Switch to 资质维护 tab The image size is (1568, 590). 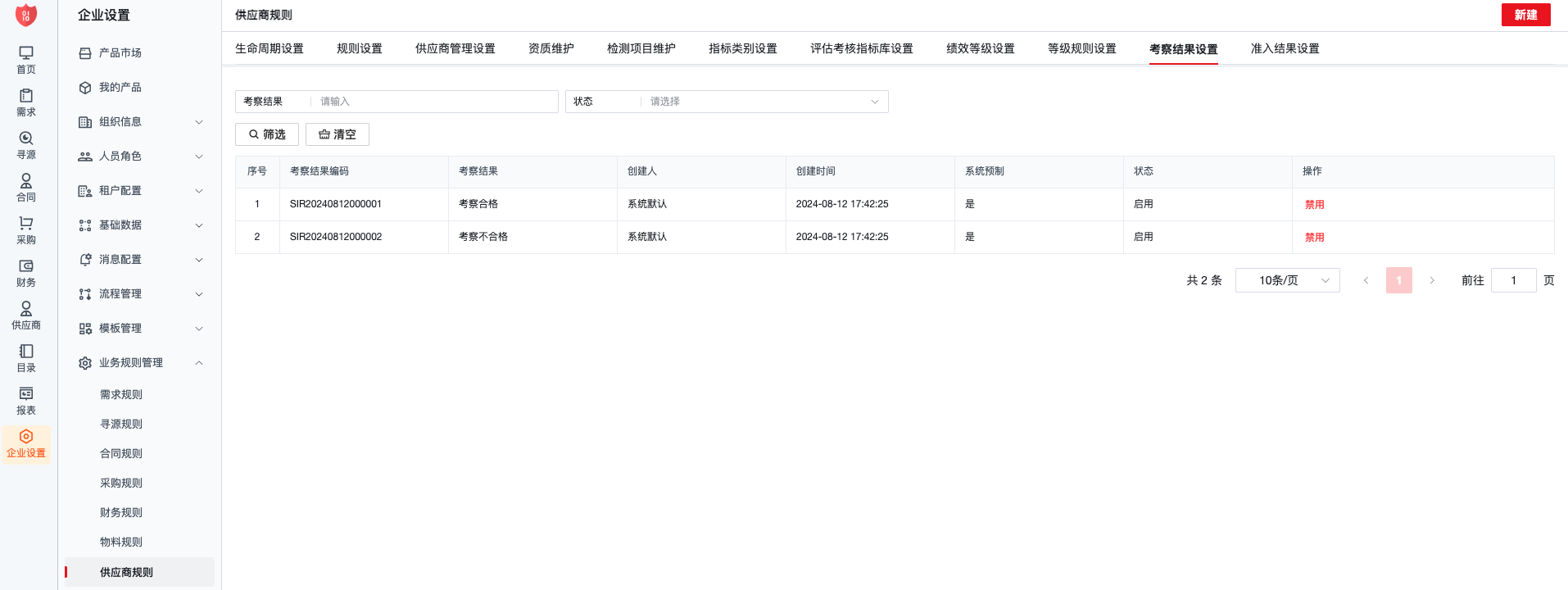pyautogui.click(x=551, y=48)
